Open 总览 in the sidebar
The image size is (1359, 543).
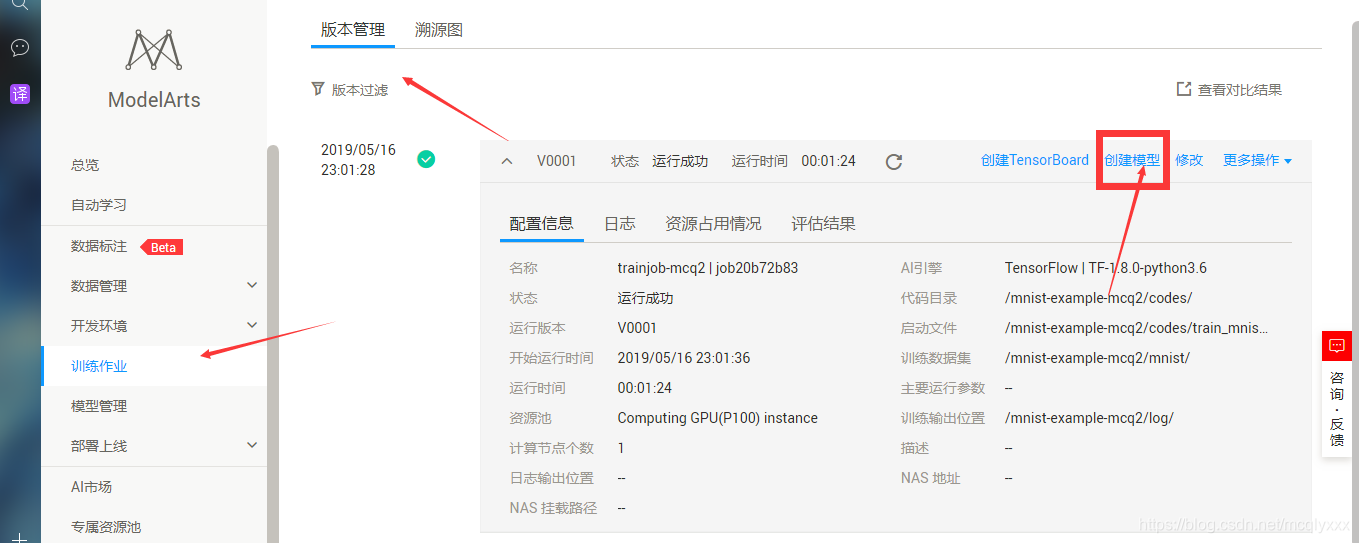coord(85,165)
